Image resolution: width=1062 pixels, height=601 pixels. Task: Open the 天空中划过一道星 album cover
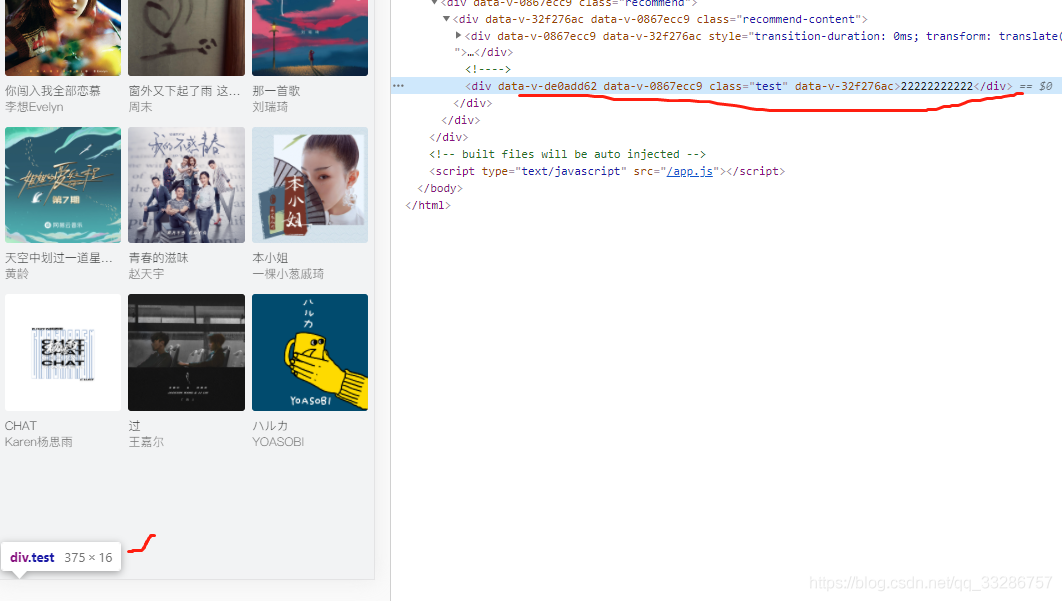point(63,185)
